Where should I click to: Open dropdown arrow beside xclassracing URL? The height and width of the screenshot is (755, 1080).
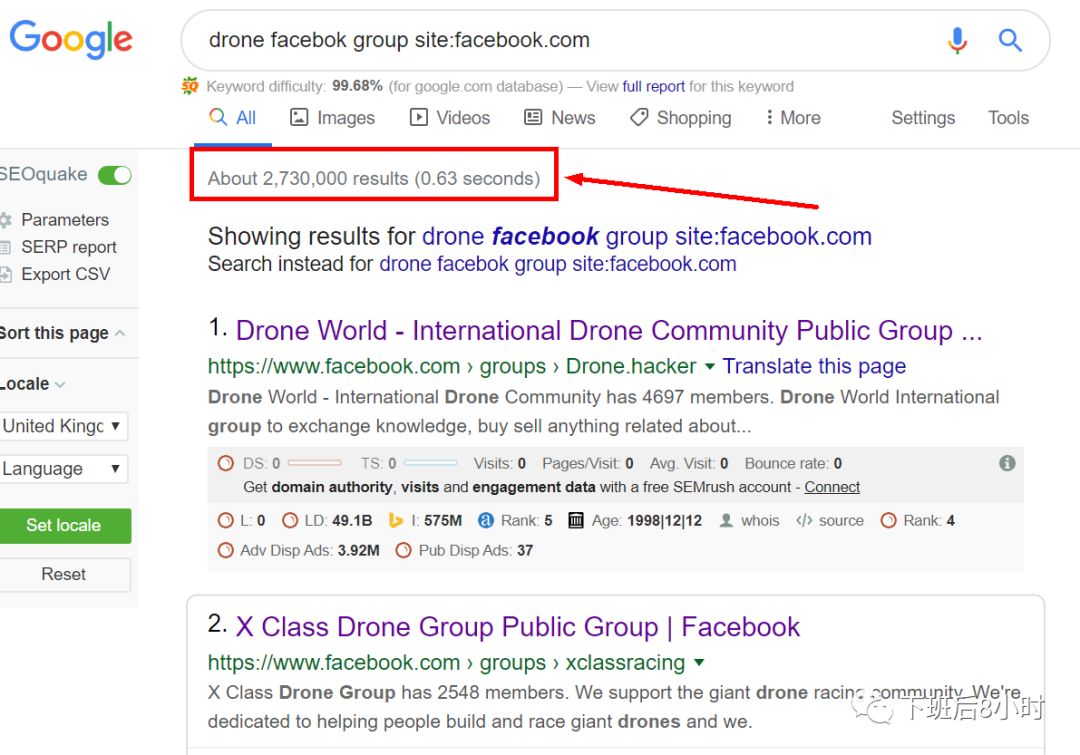pos(699,663)
